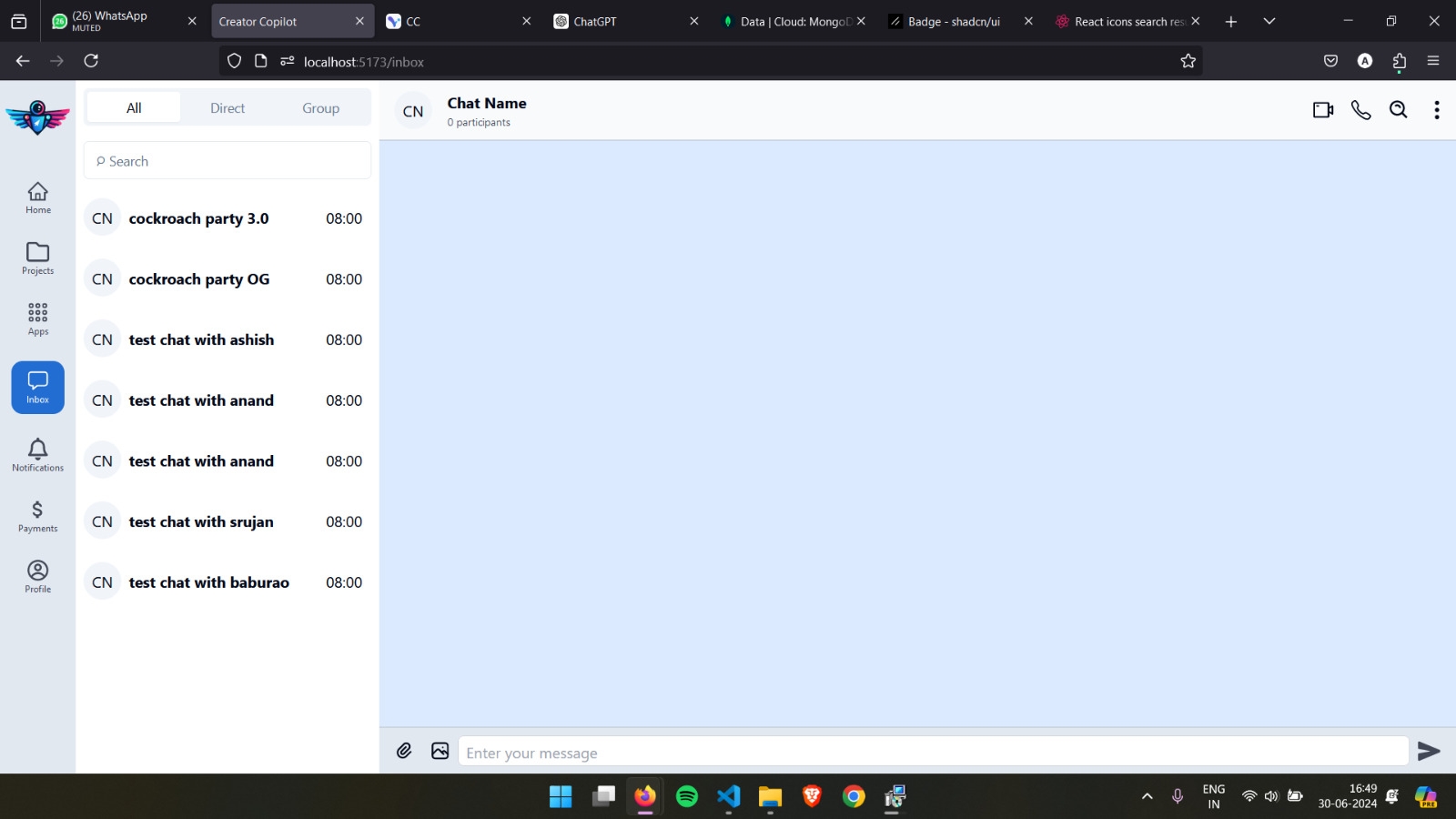
Task: Open the three-dot chat options menu
Action: tap(1436, 110)
